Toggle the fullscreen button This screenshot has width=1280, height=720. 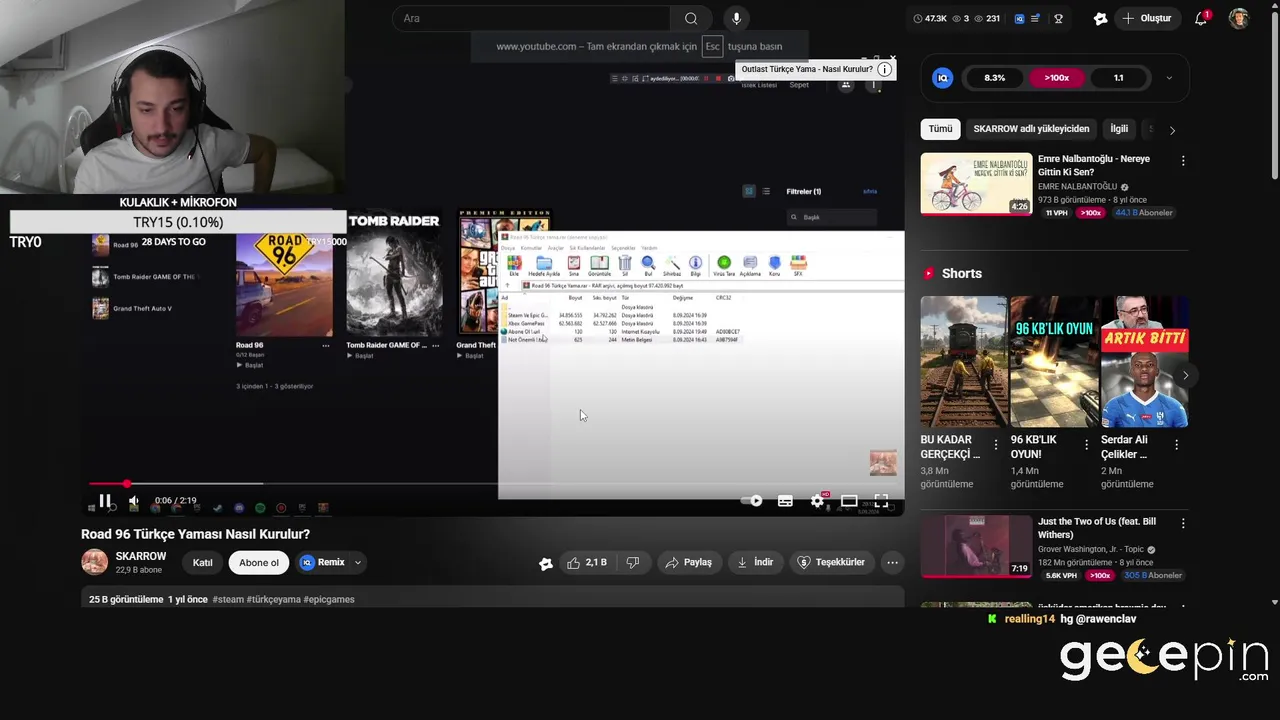tap(881, 501)
